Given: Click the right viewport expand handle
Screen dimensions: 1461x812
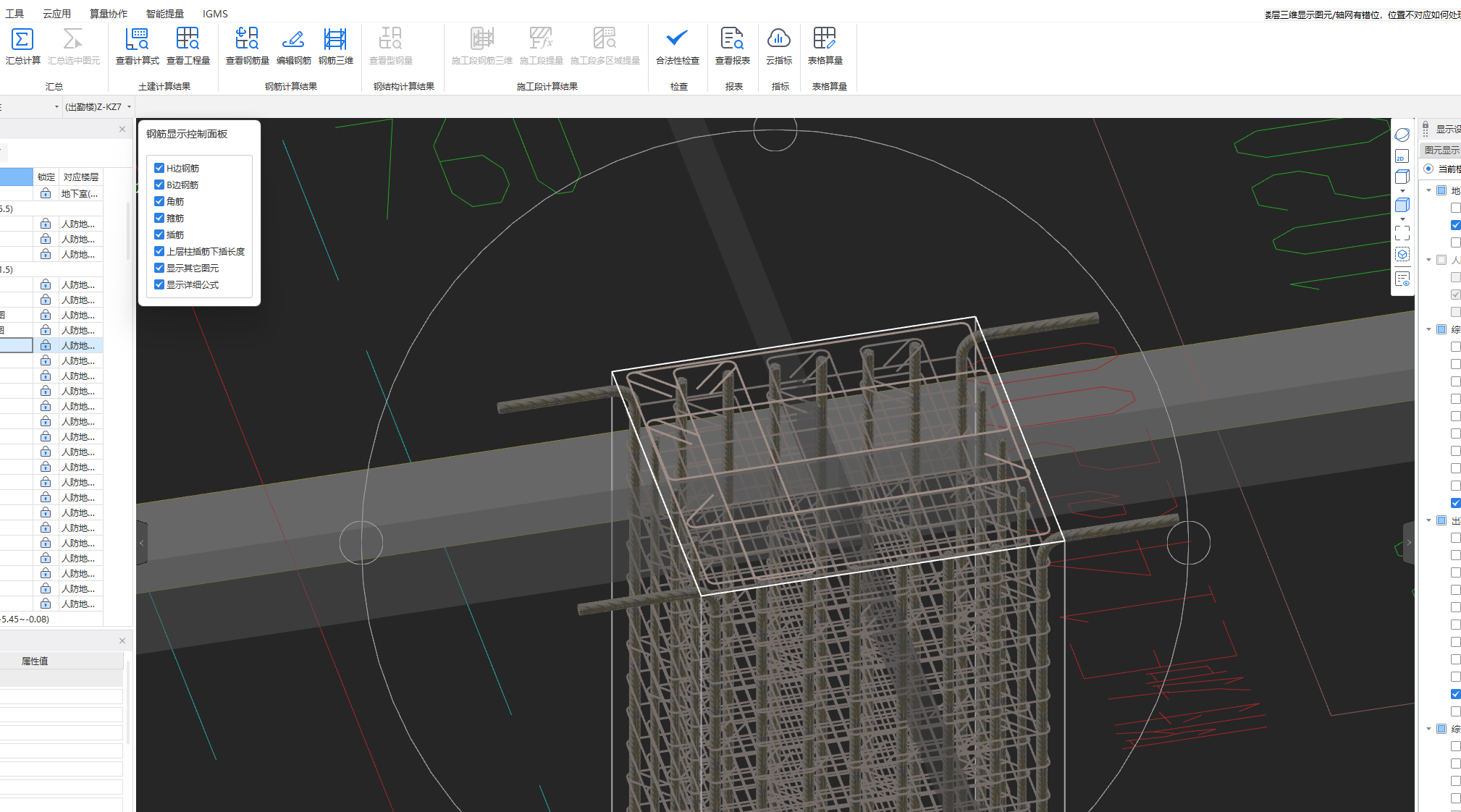Looking at the screenshot, I should pos(1408,542).
